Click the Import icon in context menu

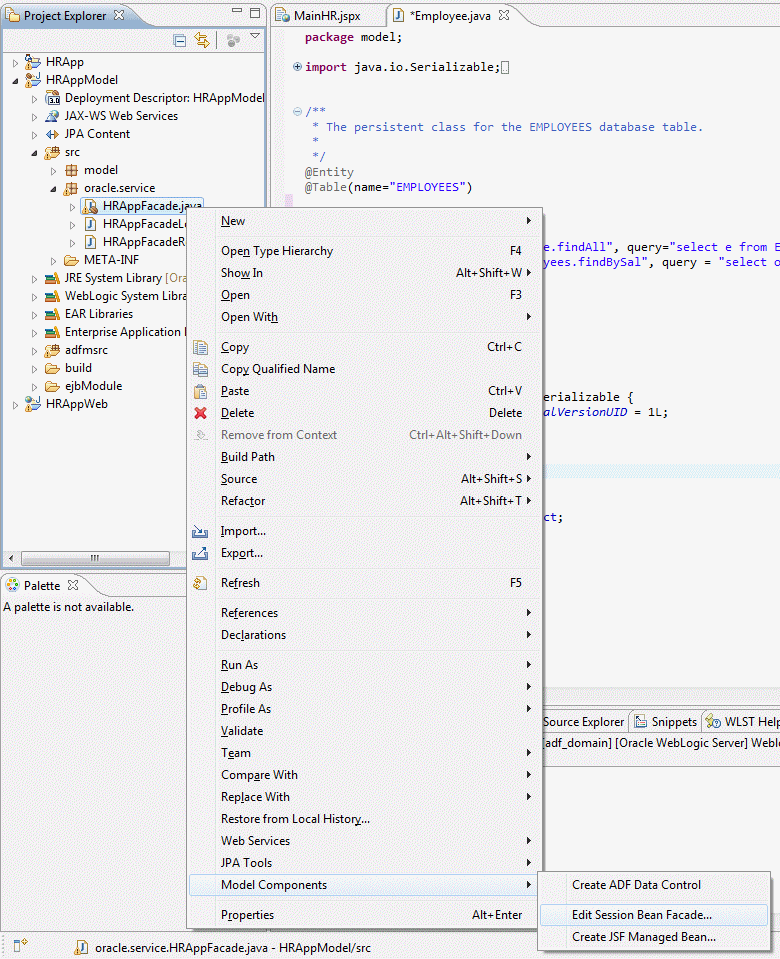click(201, 531)
